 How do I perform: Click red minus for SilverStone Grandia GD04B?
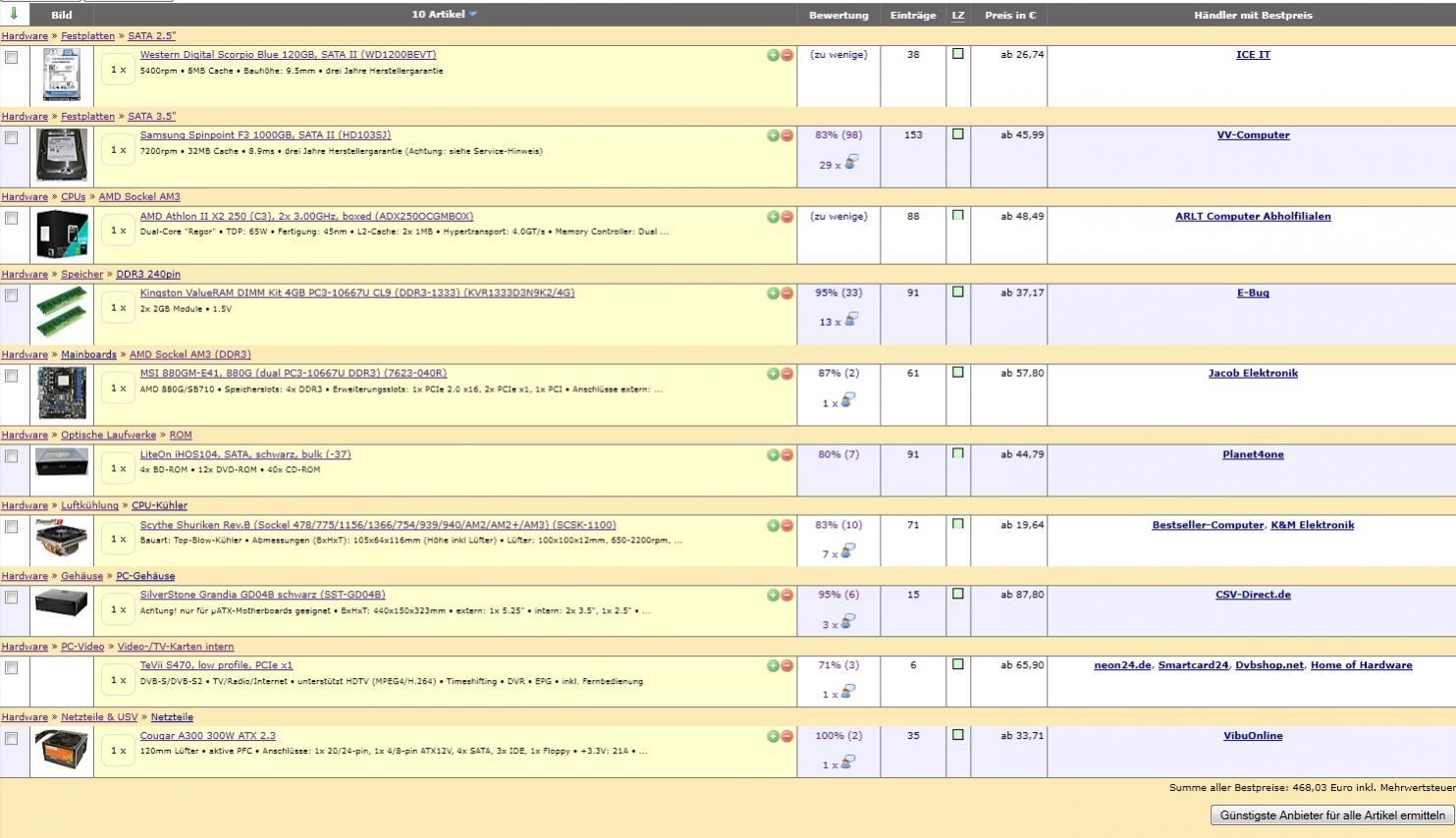(x=787, y=596)
